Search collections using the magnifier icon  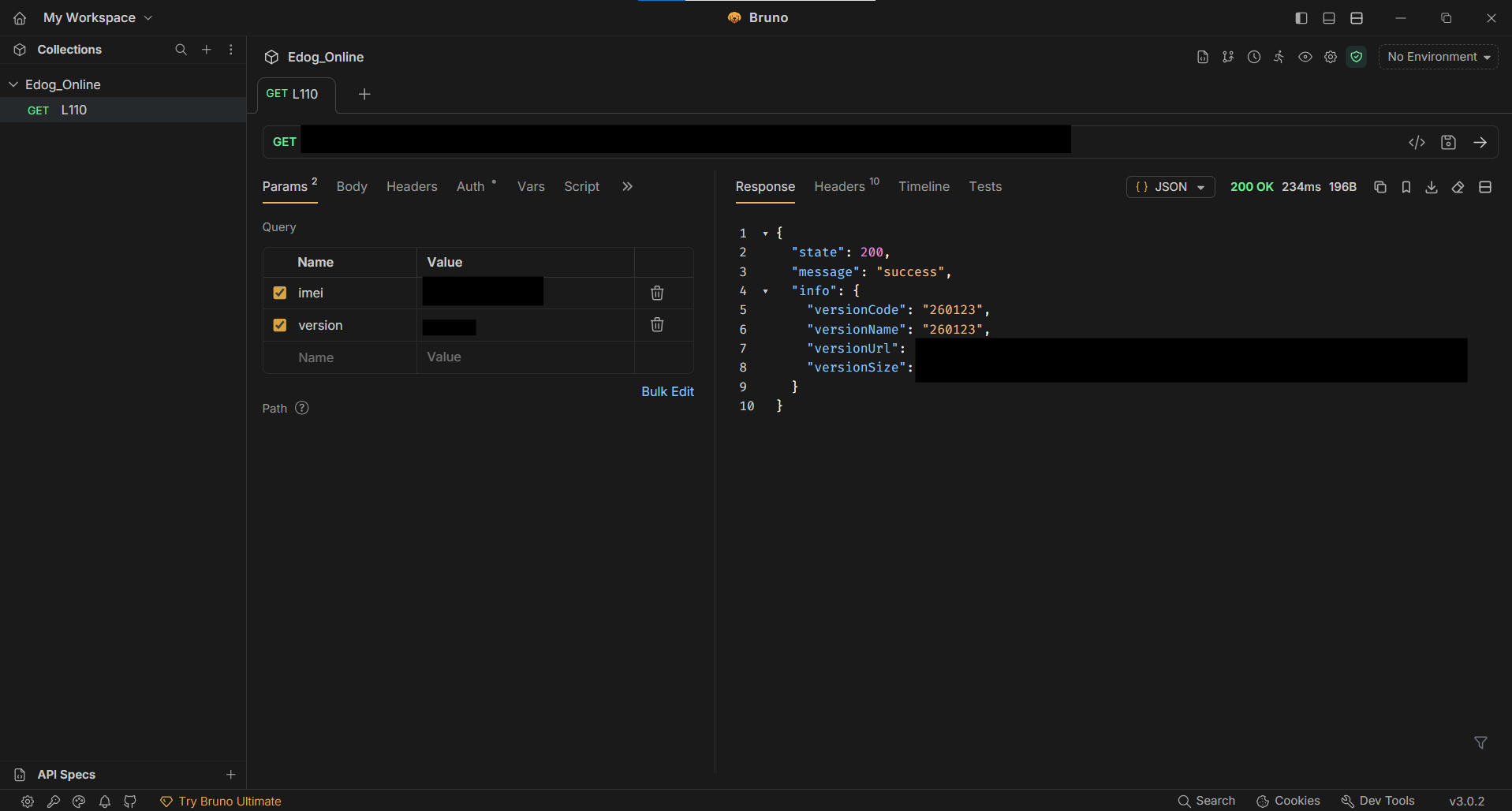pos(181,50)
